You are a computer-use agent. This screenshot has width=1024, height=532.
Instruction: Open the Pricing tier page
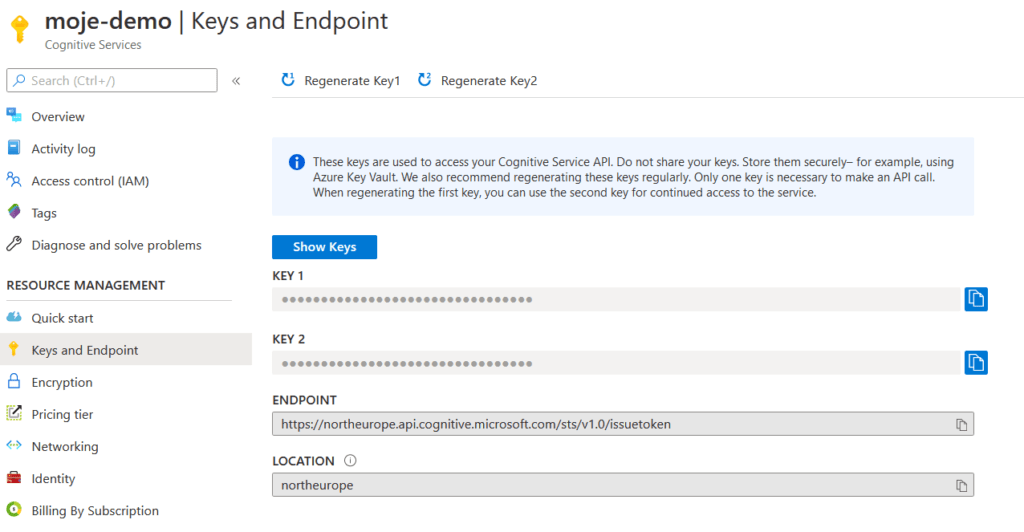[62, 414]
